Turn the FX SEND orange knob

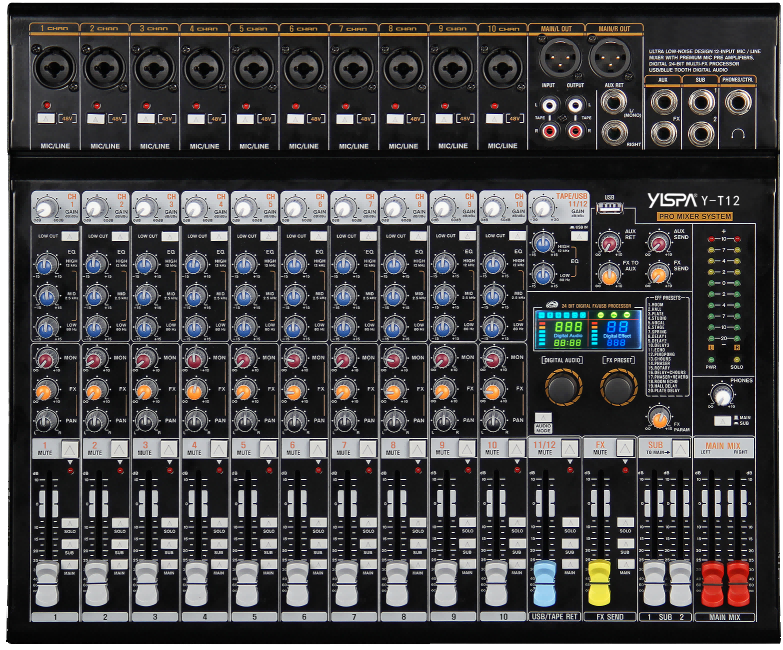tap(659, 275)
